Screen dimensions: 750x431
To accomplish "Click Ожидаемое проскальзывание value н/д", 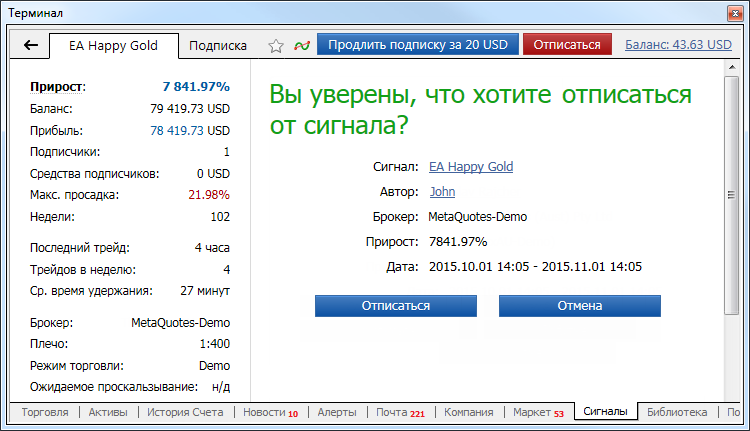I will pos(221,387).
